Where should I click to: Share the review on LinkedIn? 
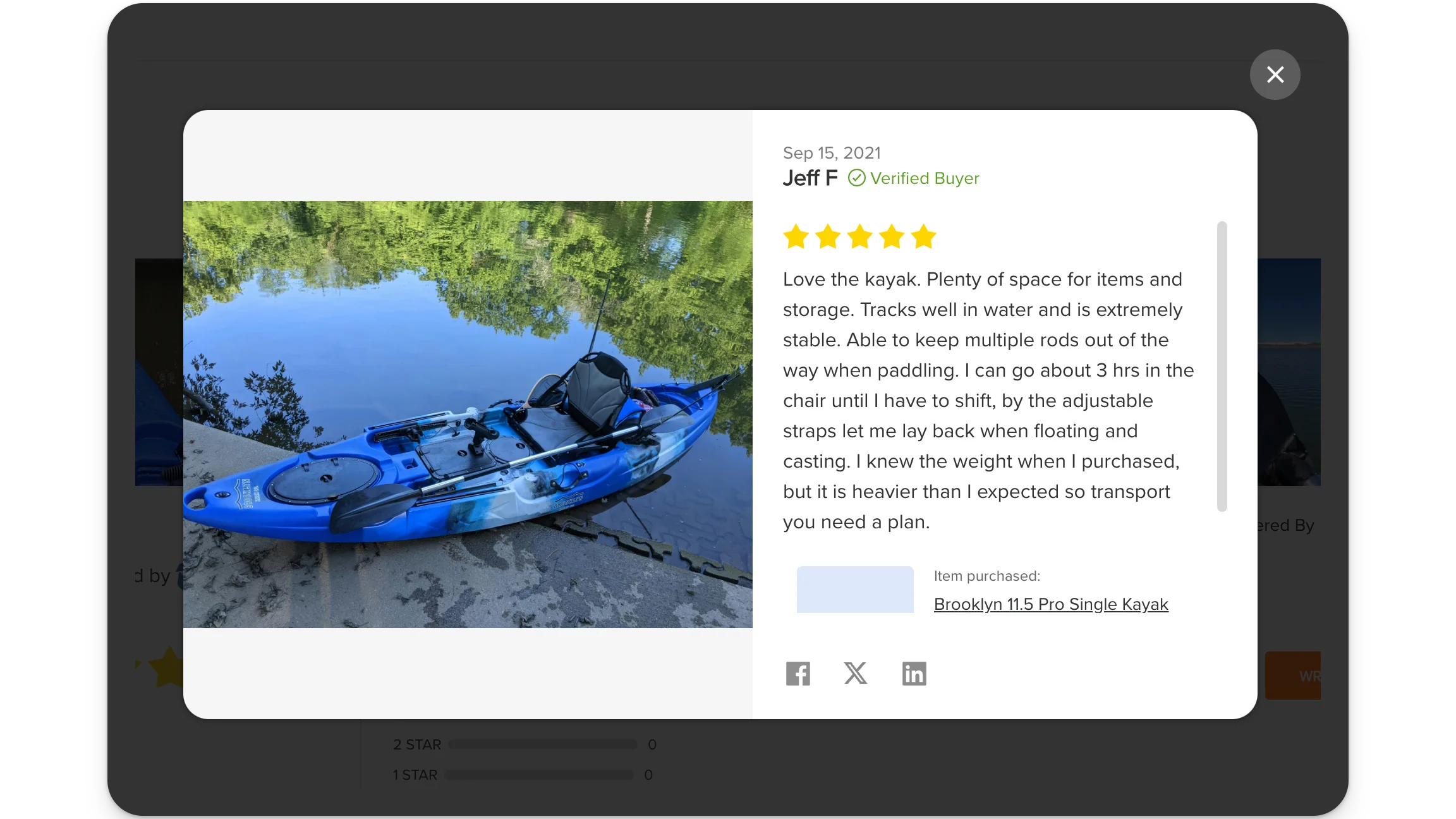coord(914,673)
